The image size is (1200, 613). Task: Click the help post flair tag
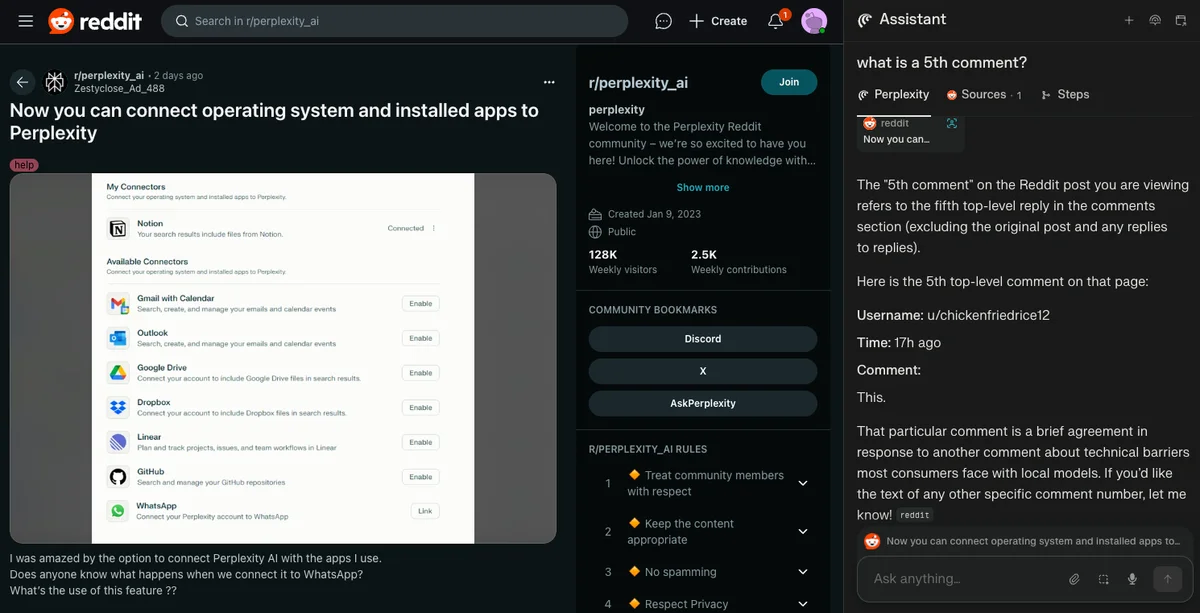pos(24,165)
